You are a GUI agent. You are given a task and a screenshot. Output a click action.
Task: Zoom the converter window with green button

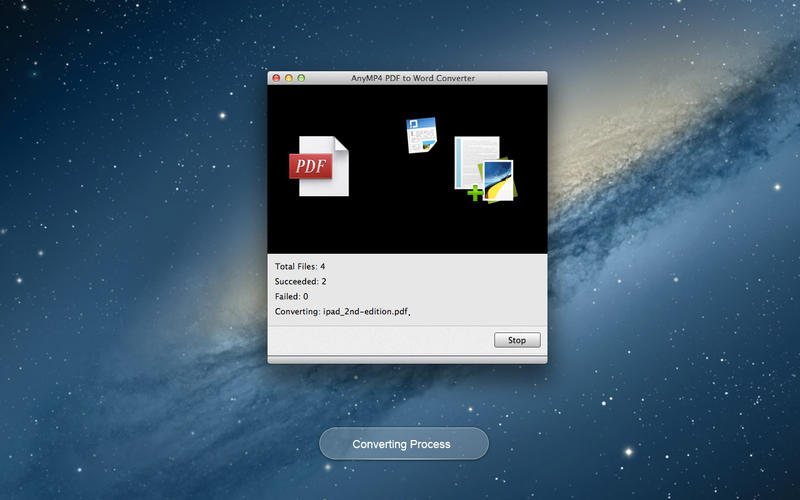click(x=301, y=78)
